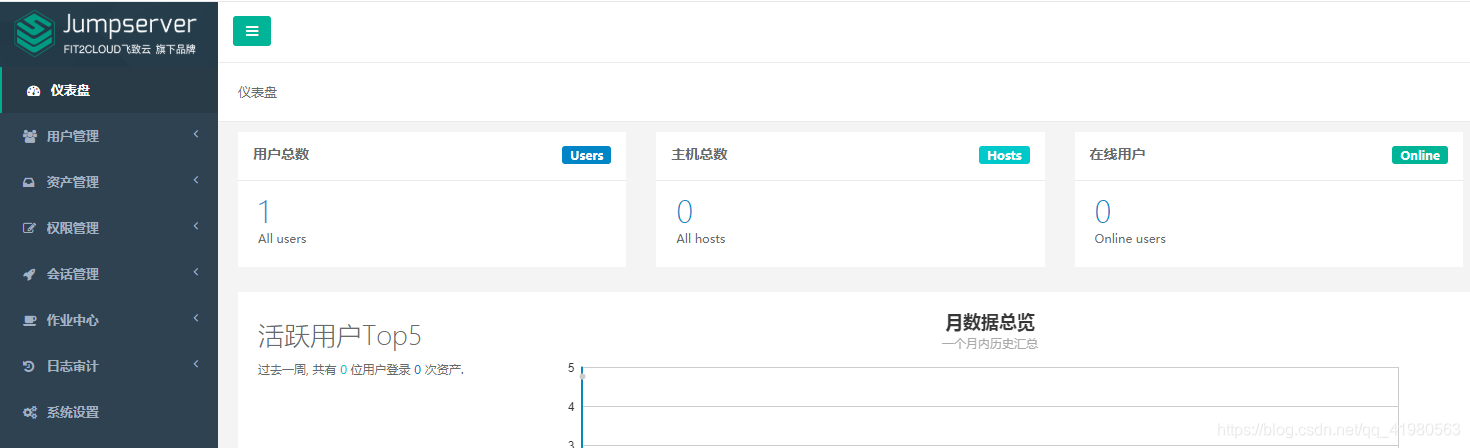The height and width of the screenshot is (448, 1470).
Task: Click the rocket icon beside 会话管理
Action: click(30, 275)
